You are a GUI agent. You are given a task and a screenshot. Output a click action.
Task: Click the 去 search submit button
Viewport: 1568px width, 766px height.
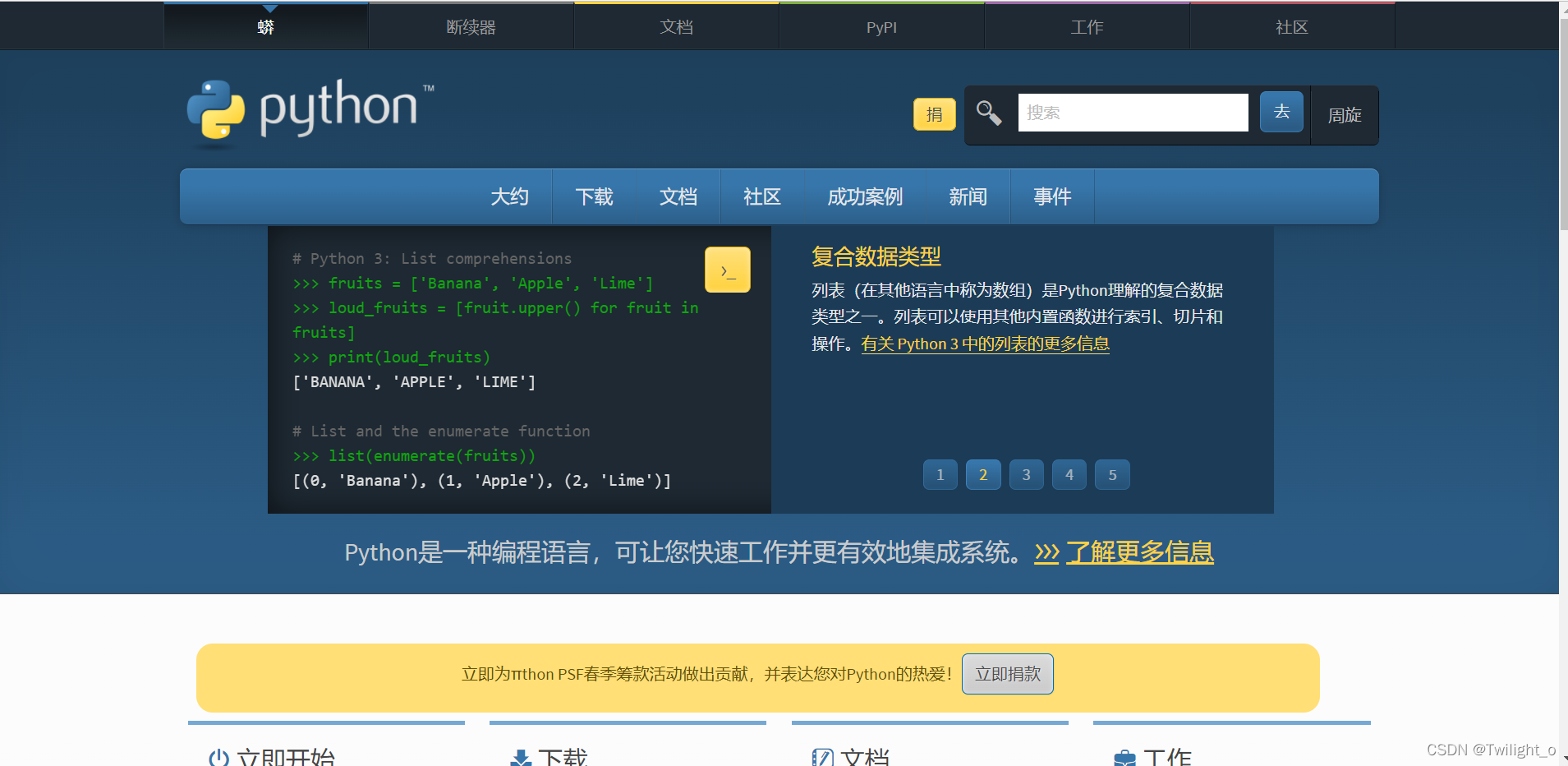point(1282,112)
